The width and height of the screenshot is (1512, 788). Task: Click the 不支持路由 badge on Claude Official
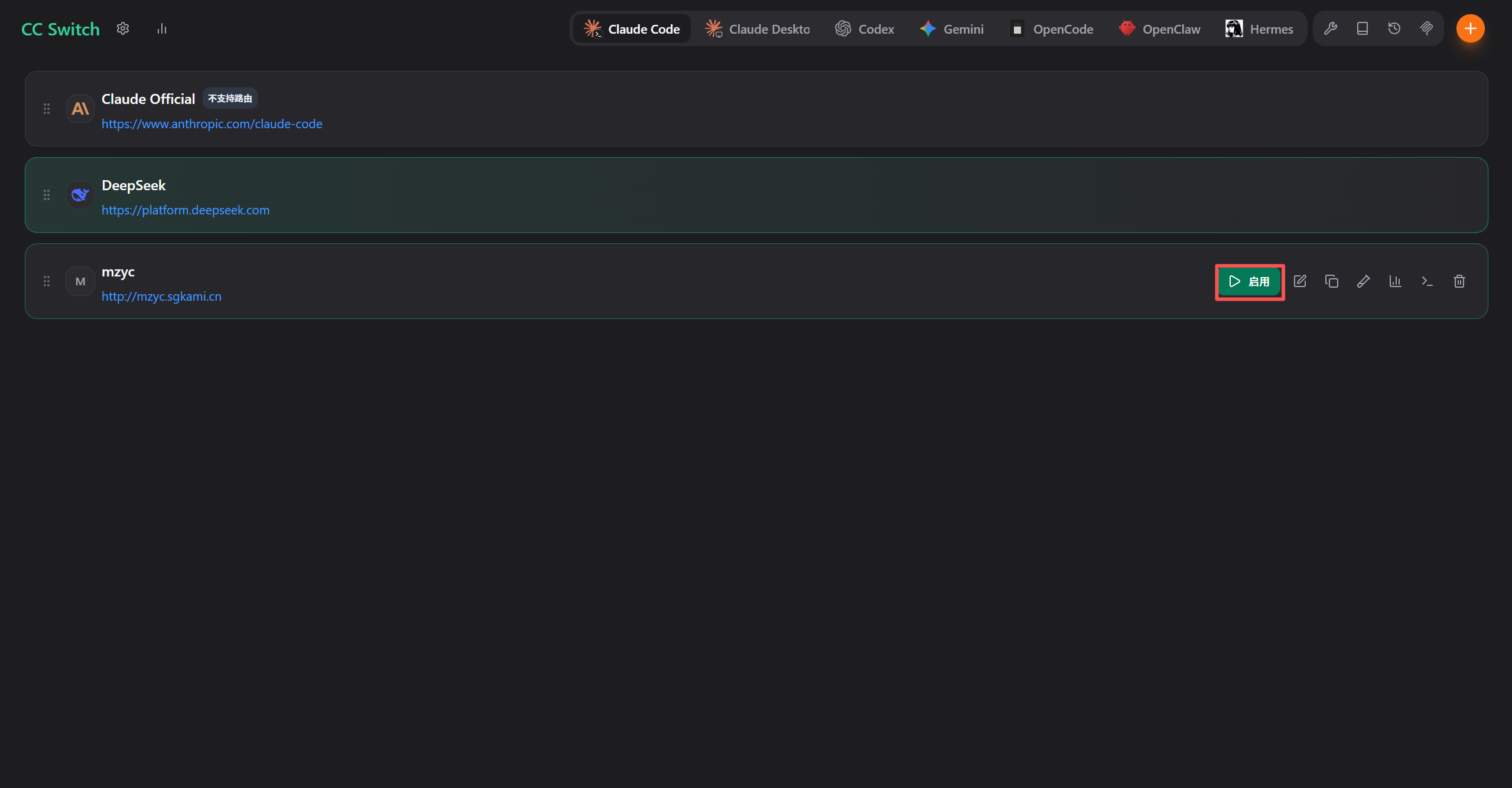tap(230, 99)
